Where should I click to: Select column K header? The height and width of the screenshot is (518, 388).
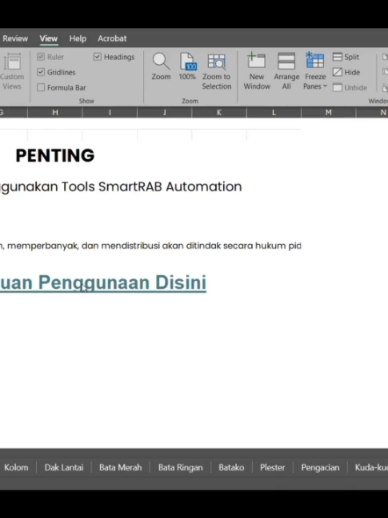[219, 113]
